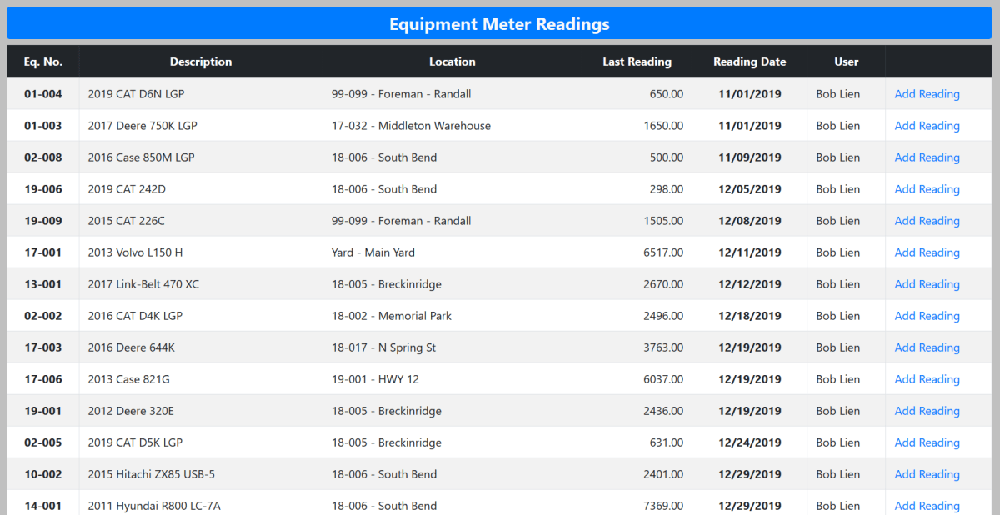Add a reading for 2019 CAT 242D
Screen dimensions: 1000x515
click(x=927, y=189)
